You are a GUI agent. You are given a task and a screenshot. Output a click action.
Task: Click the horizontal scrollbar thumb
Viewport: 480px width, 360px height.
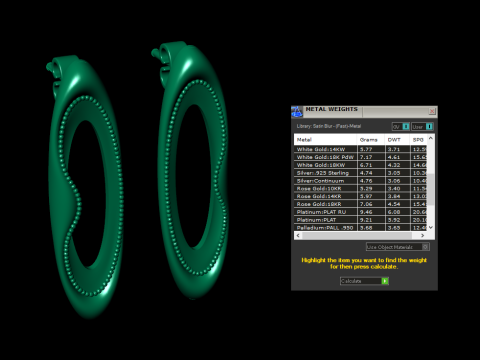[x=357, y=236]
